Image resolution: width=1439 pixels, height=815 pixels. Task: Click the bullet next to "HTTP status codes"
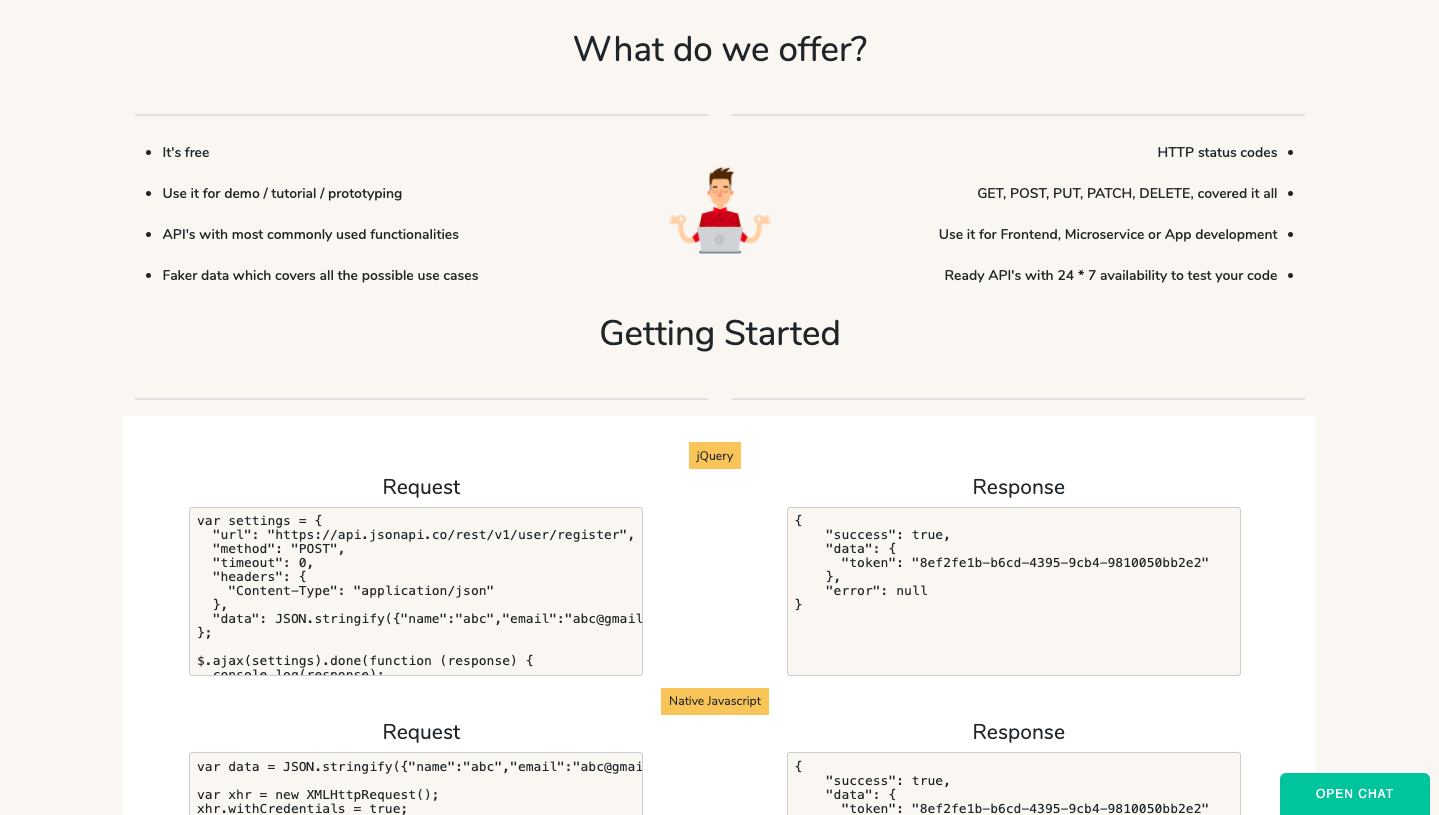tap(1290, 152)
